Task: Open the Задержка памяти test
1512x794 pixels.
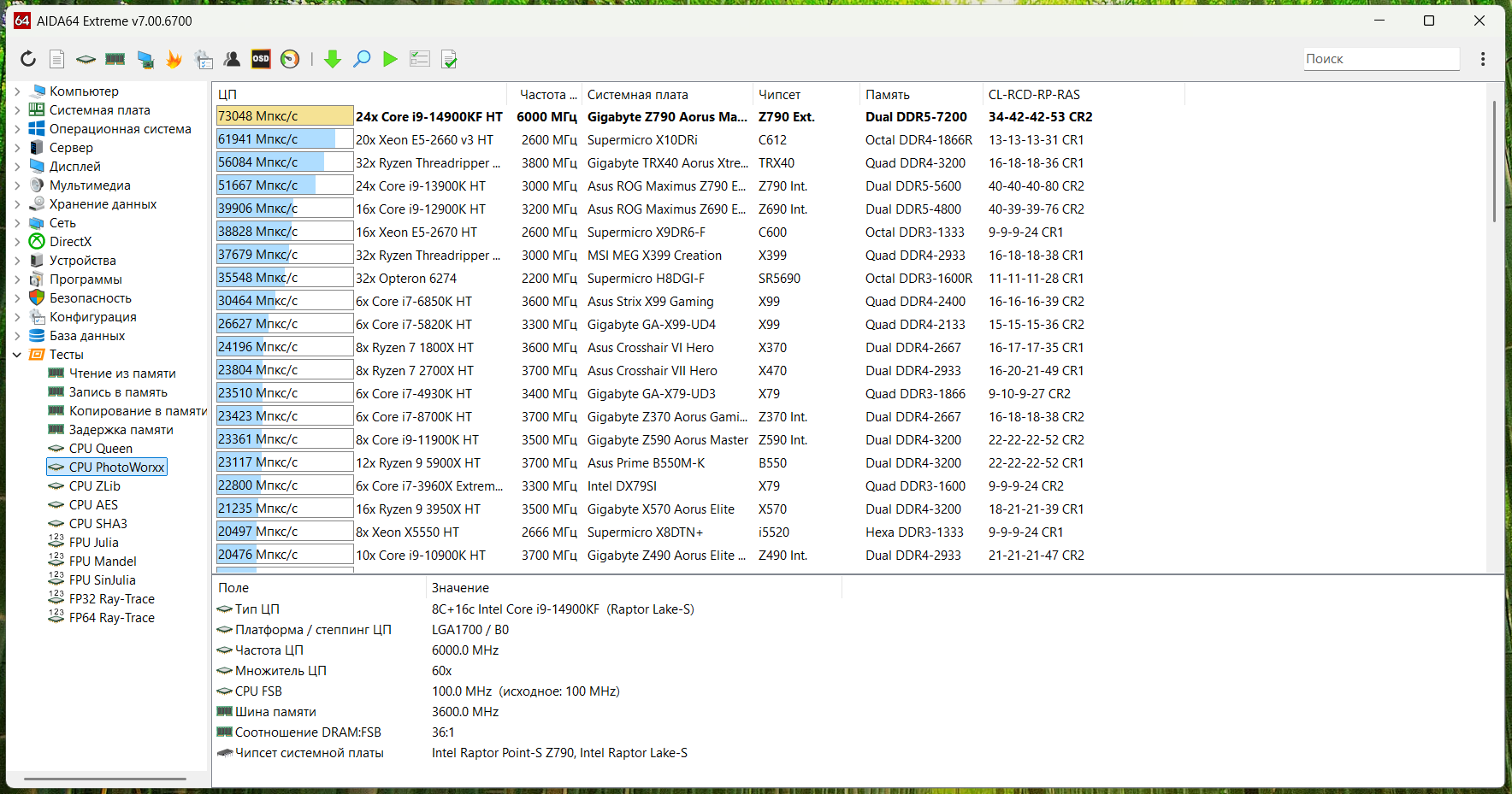Action: tap(121, 430)
